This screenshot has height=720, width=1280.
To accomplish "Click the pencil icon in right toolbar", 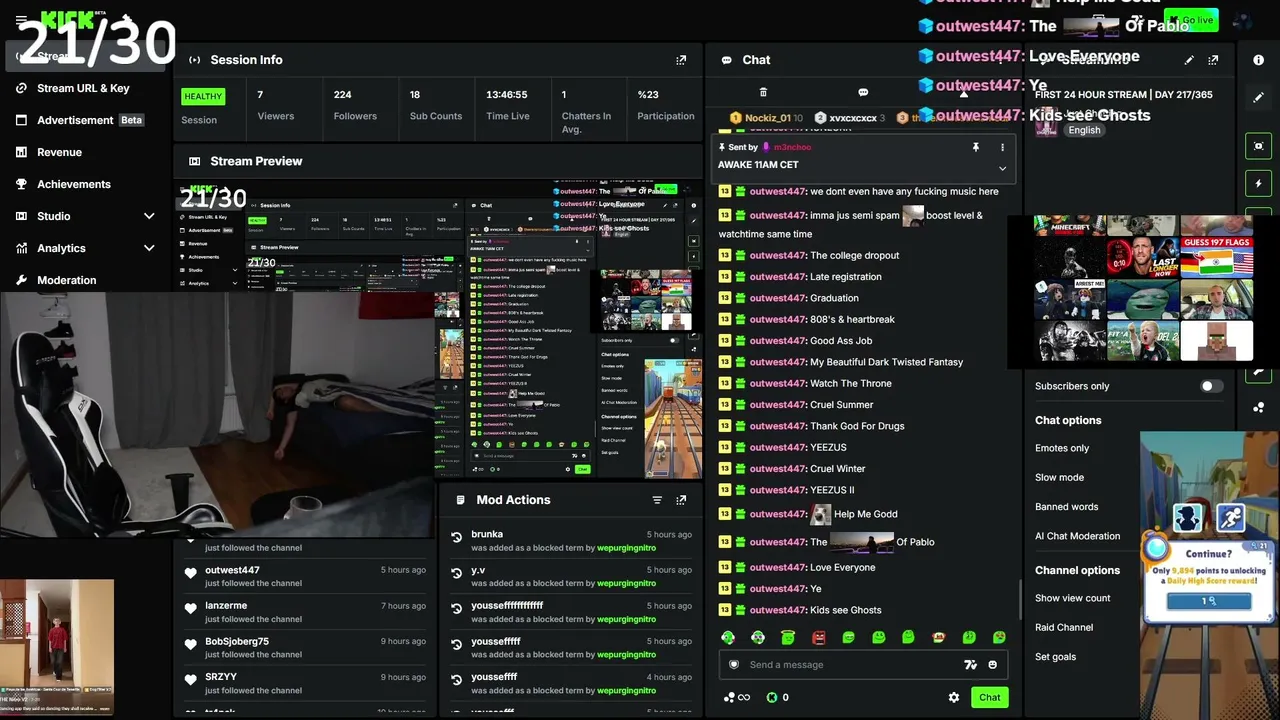I will [x=1258, y=98].
